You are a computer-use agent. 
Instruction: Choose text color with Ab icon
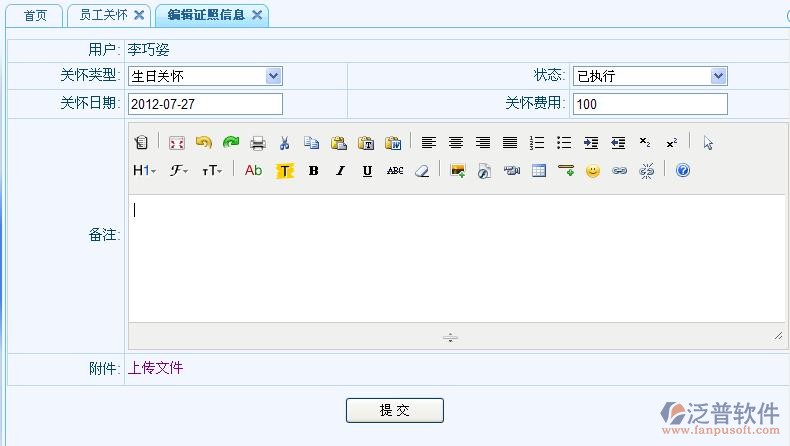(x=253, y=170)
